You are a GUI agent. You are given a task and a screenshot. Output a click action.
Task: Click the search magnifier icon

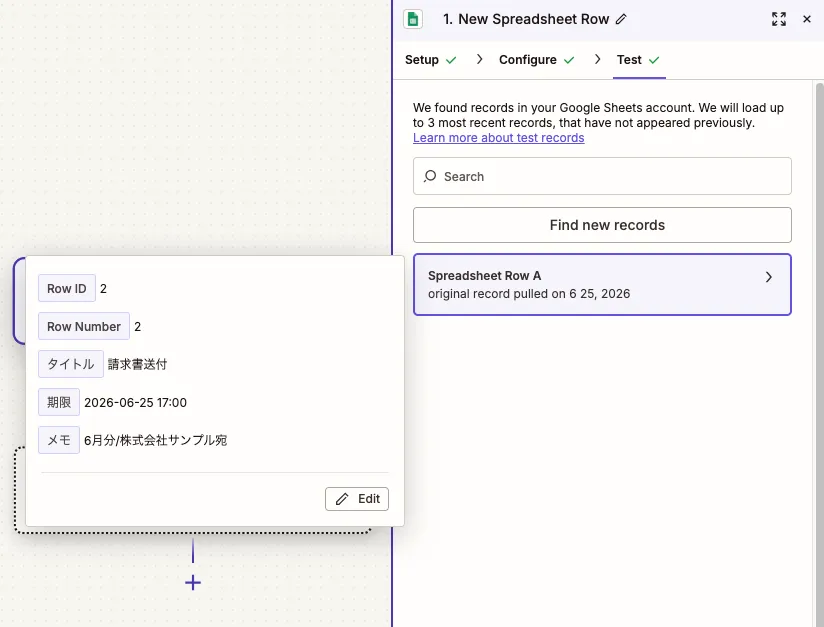point(430,176)
